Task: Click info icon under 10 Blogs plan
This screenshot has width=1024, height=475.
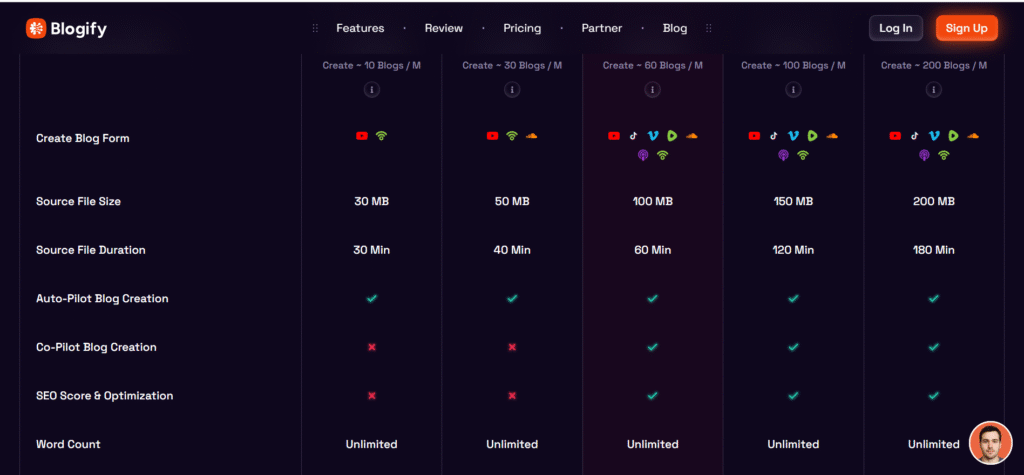Action: click(372, 90)
